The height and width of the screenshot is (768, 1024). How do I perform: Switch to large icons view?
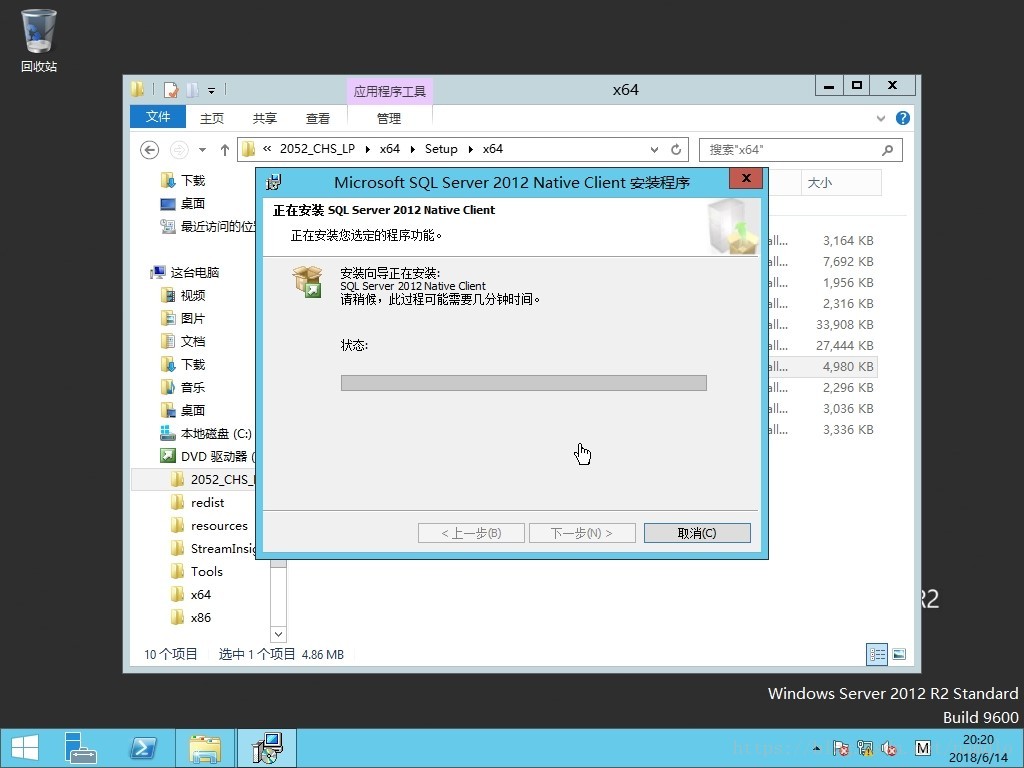pos(899,654)
